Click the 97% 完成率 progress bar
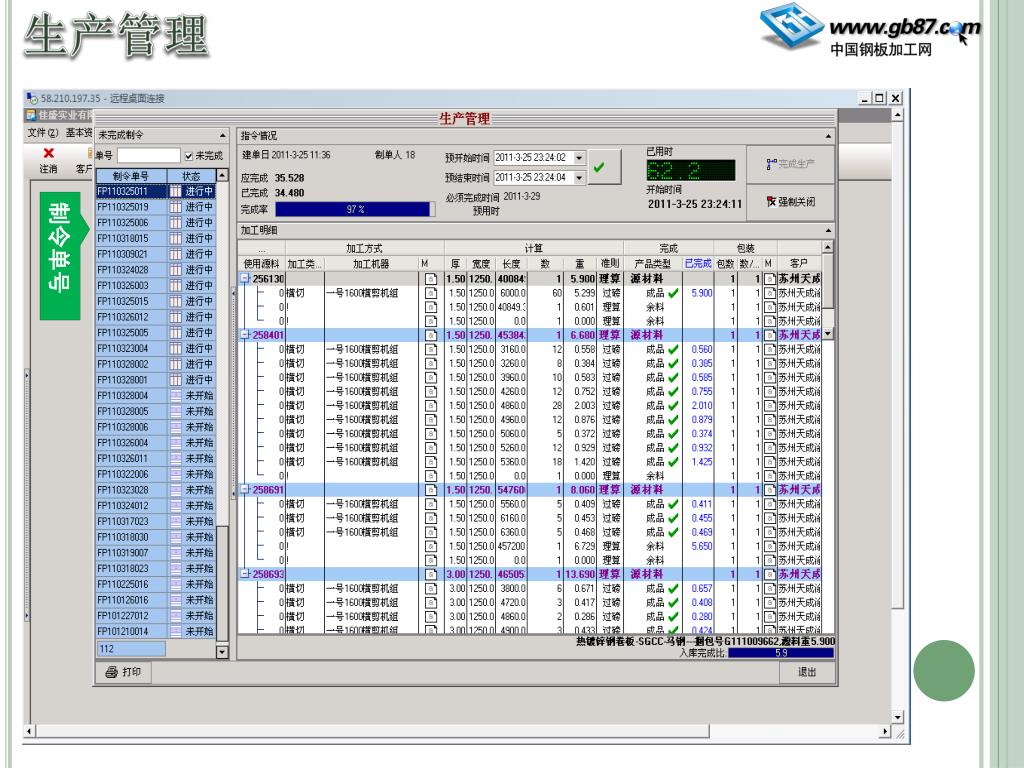Screen dimensions: 1024x768 (353, 209)
